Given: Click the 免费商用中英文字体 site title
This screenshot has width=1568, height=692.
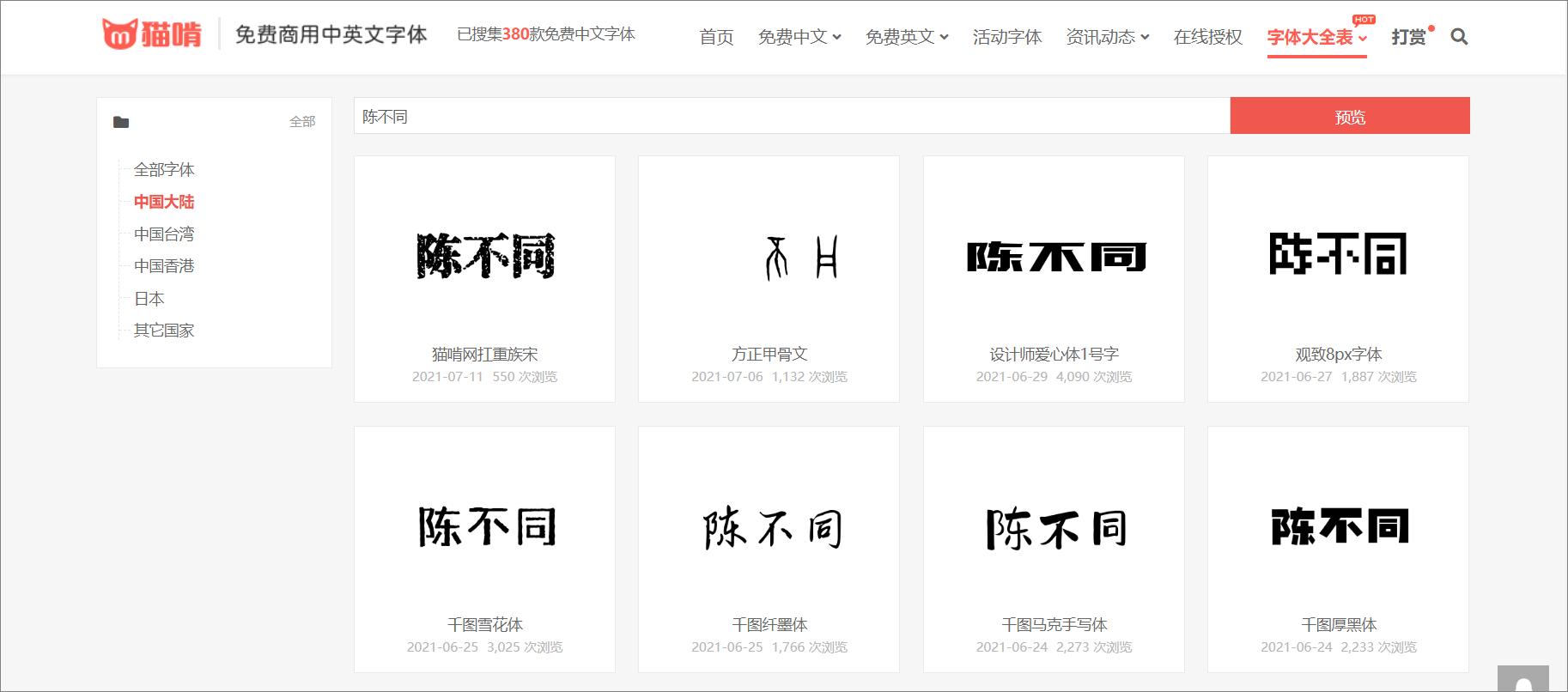Looking at the screenshot, I should 331,34.
